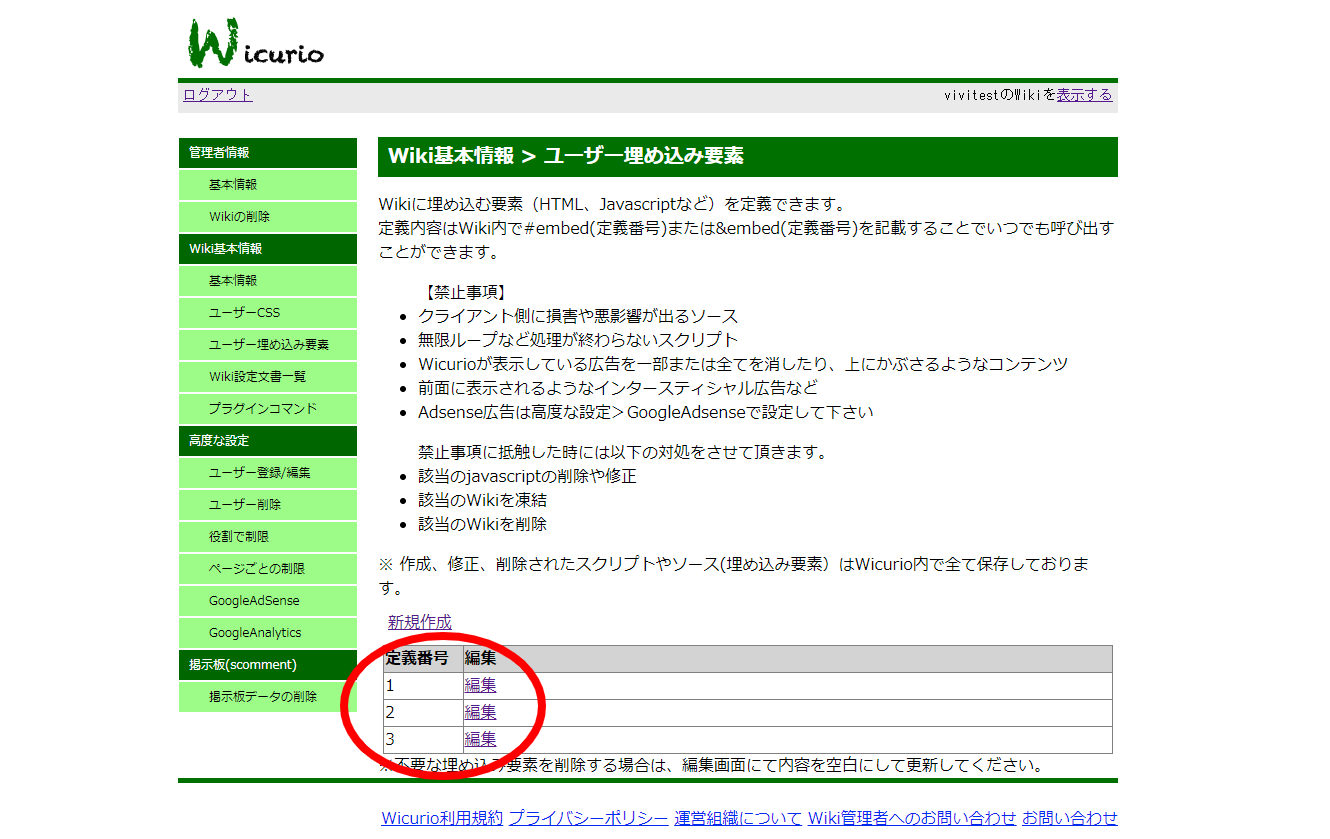
Task: Open Wiki設定文書一覧 menu item
Action: [x=257, y=377]
